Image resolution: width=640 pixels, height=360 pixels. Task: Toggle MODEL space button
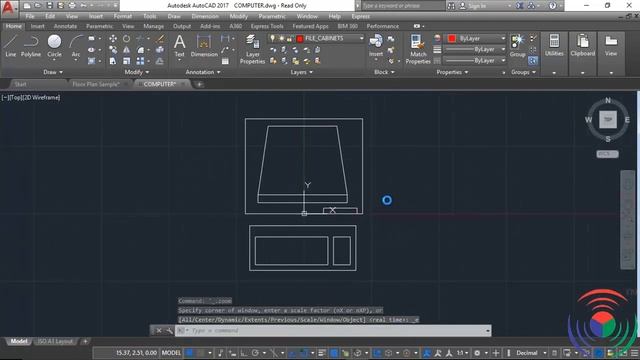(x=171, y=353)
